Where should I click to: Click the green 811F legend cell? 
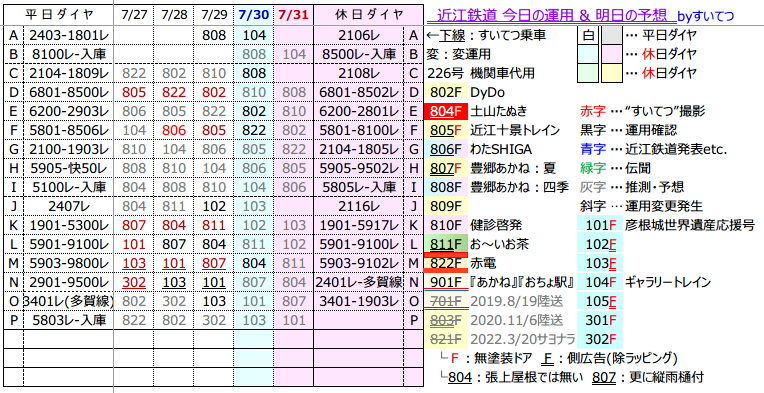point(446,244)
